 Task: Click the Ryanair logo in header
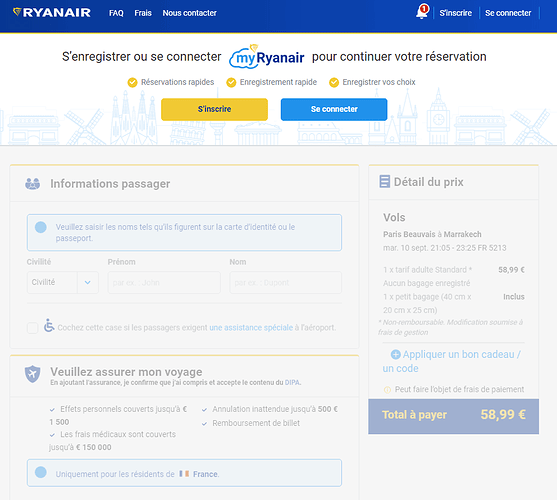click(x=52, y=12)
